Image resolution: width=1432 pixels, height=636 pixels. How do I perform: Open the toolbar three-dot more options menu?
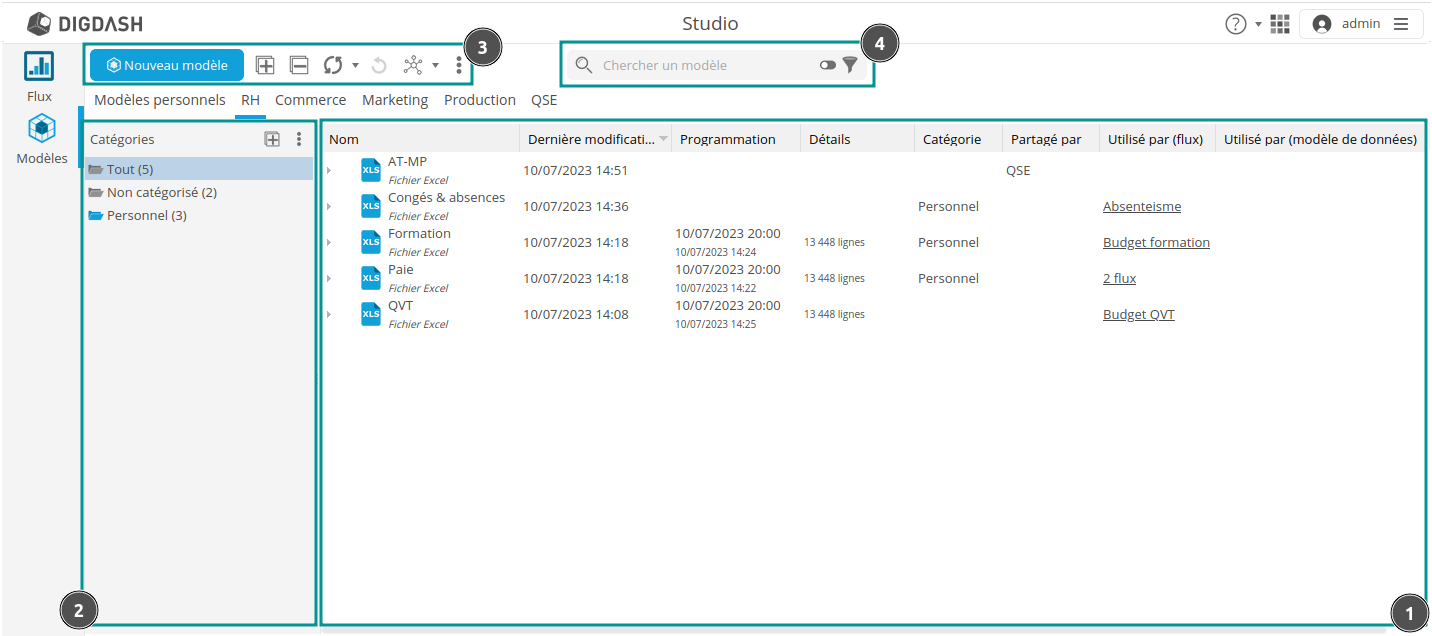point(459,65)
